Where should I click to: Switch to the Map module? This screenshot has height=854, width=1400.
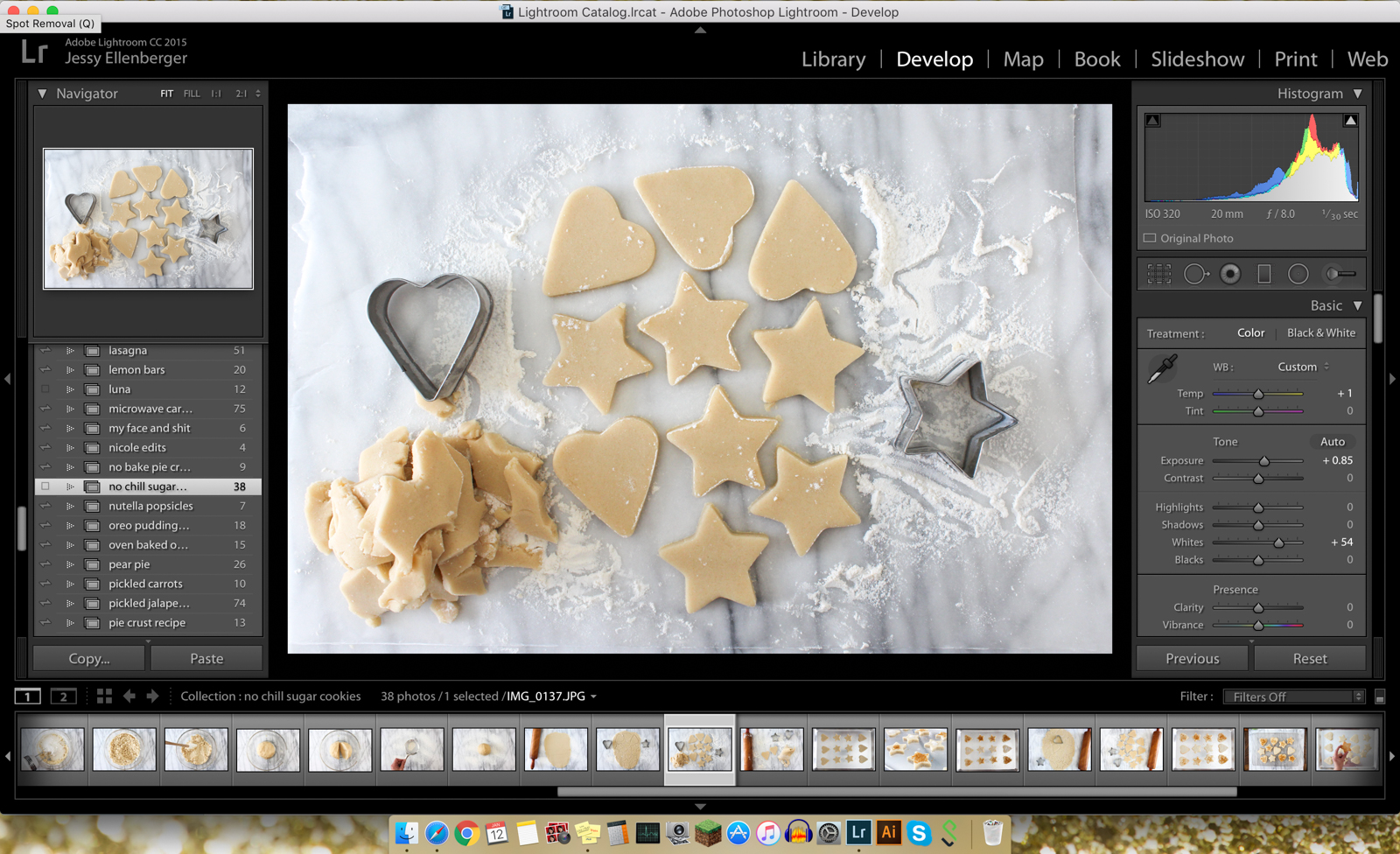pyautogui.click(x=1023, y=59)
